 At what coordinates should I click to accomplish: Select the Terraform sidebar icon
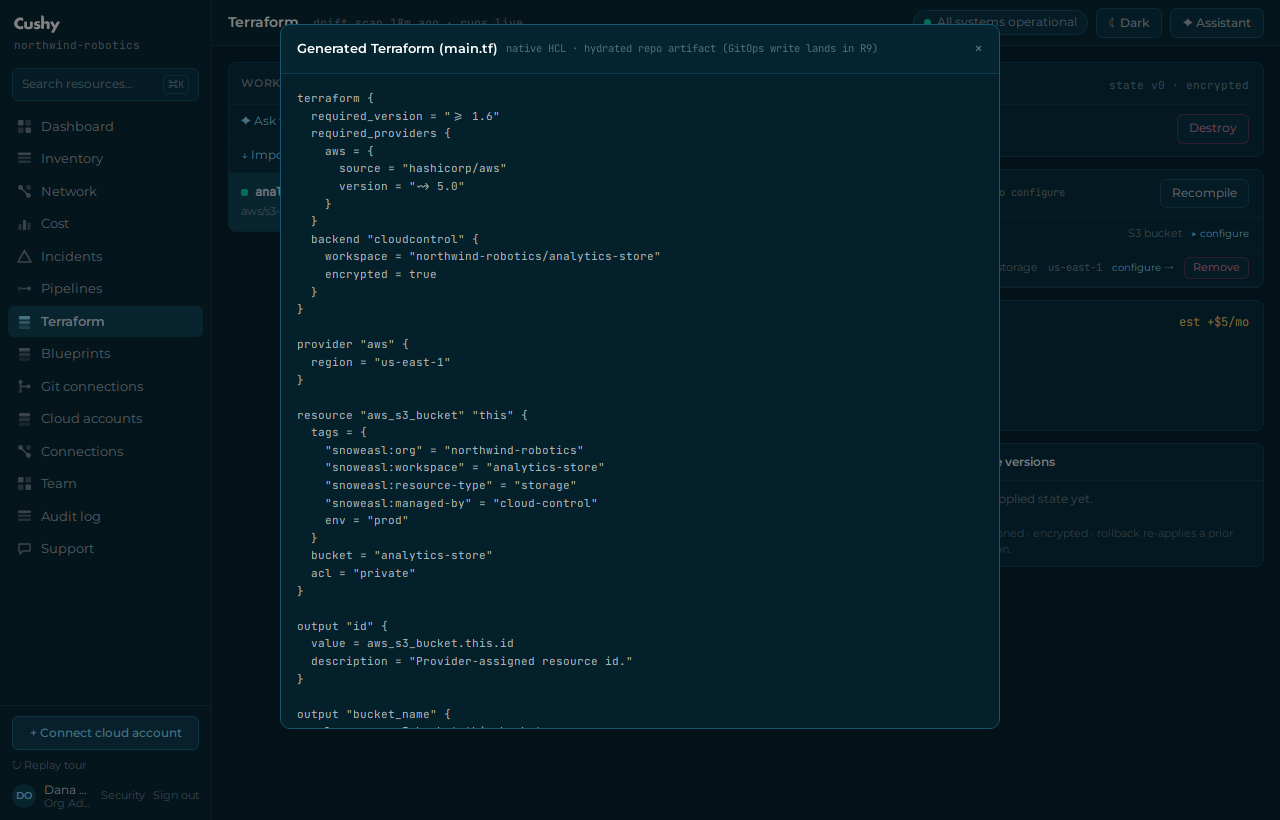point(24,322)
